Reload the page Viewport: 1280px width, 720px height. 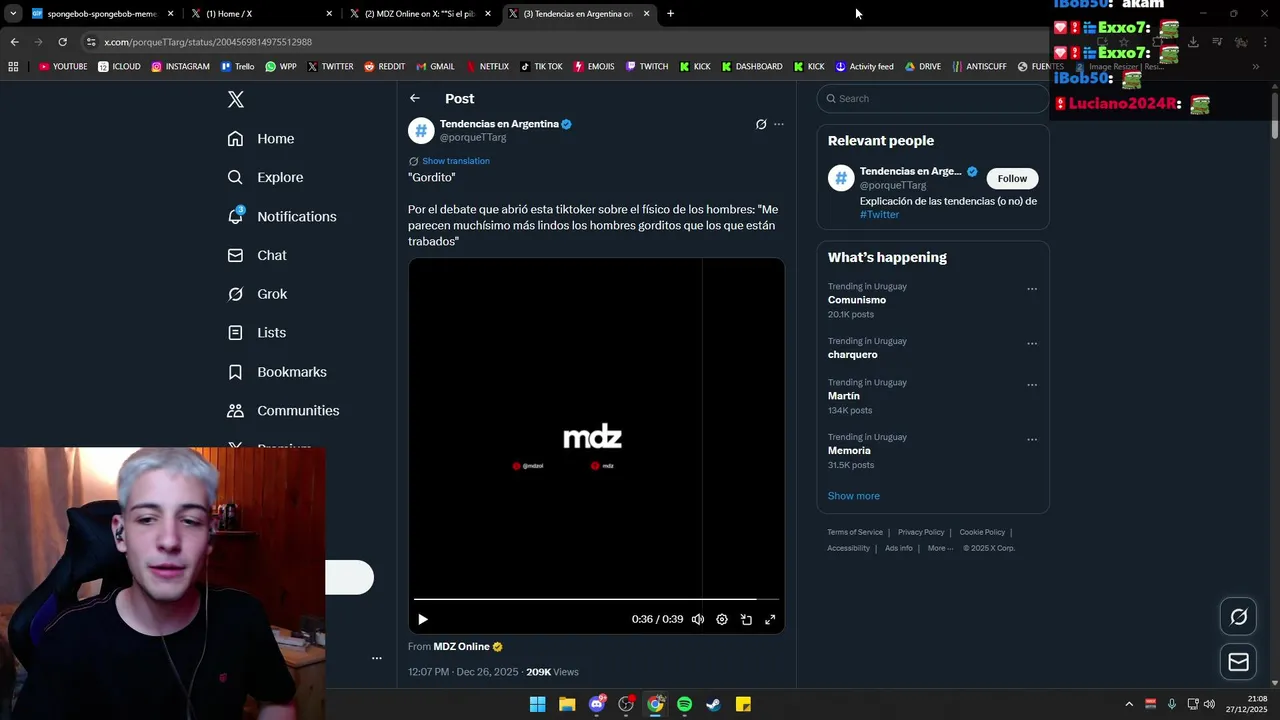[62, 42]
